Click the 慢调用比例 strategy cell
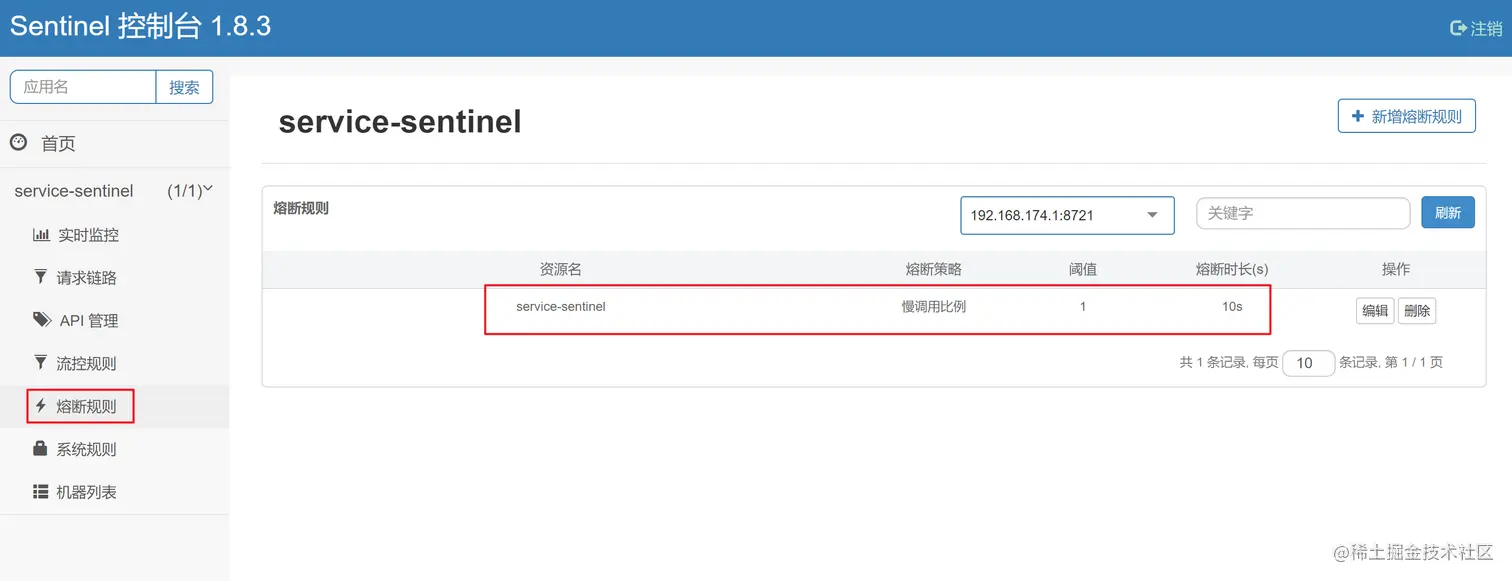The width and height of the screenshot is (1512, 581). point(934,307)
